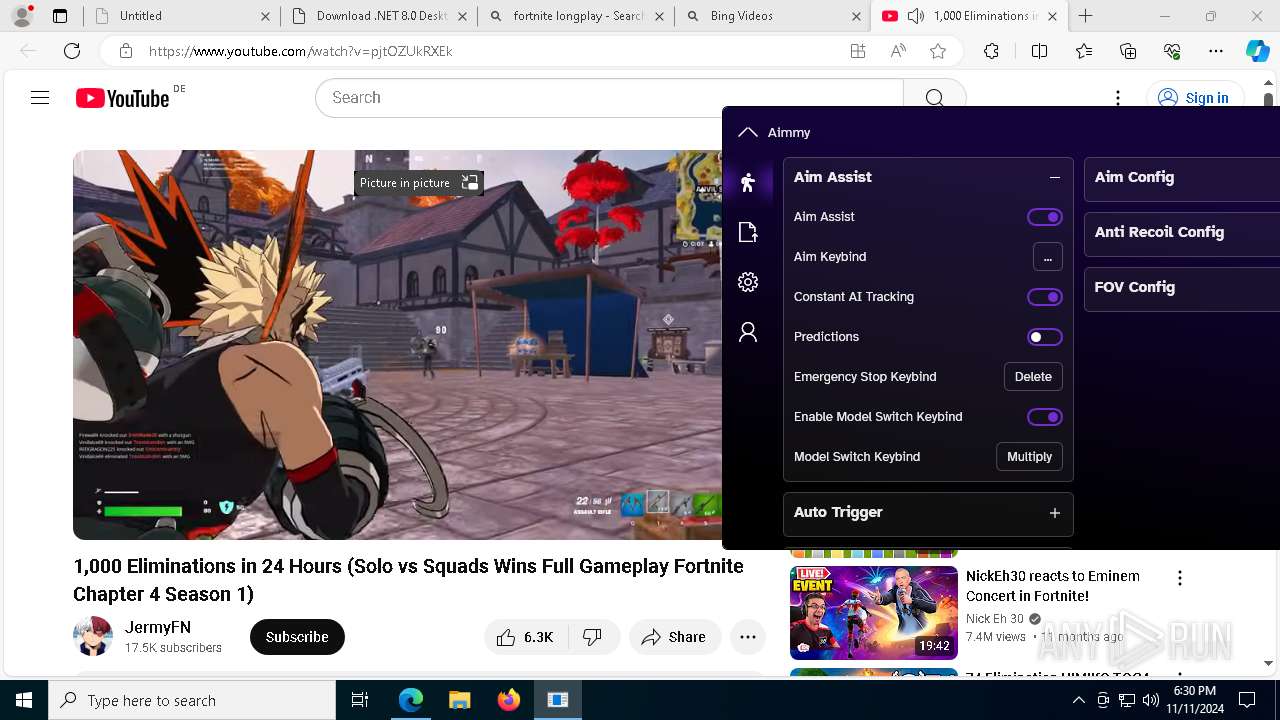Subscribe to JermyFN channel

(297, 637)
